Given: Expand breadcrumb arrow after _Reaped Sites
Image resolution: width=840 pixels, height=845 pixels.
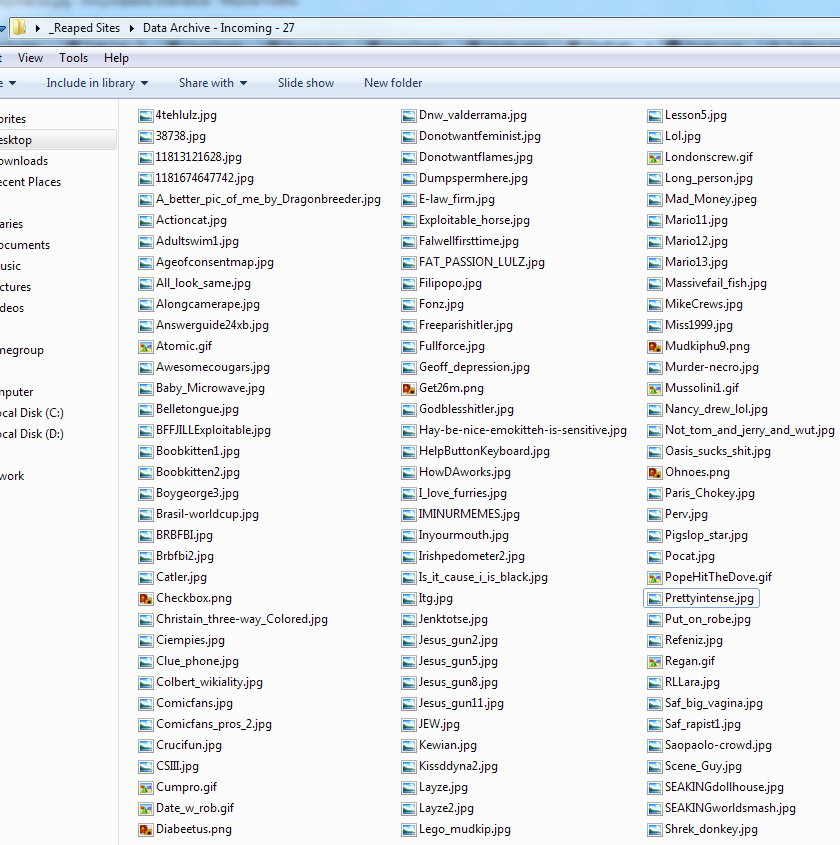Looking at the screenshot, I should 132,28.
